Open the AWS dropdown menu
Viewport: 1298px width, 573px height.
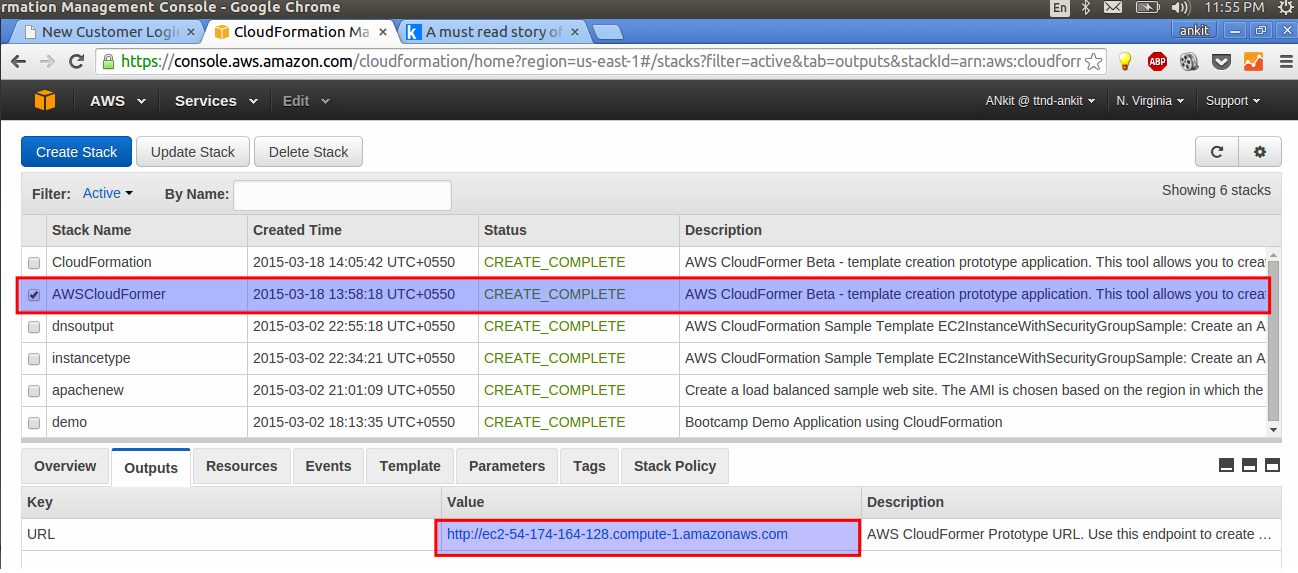click(118, 101)
